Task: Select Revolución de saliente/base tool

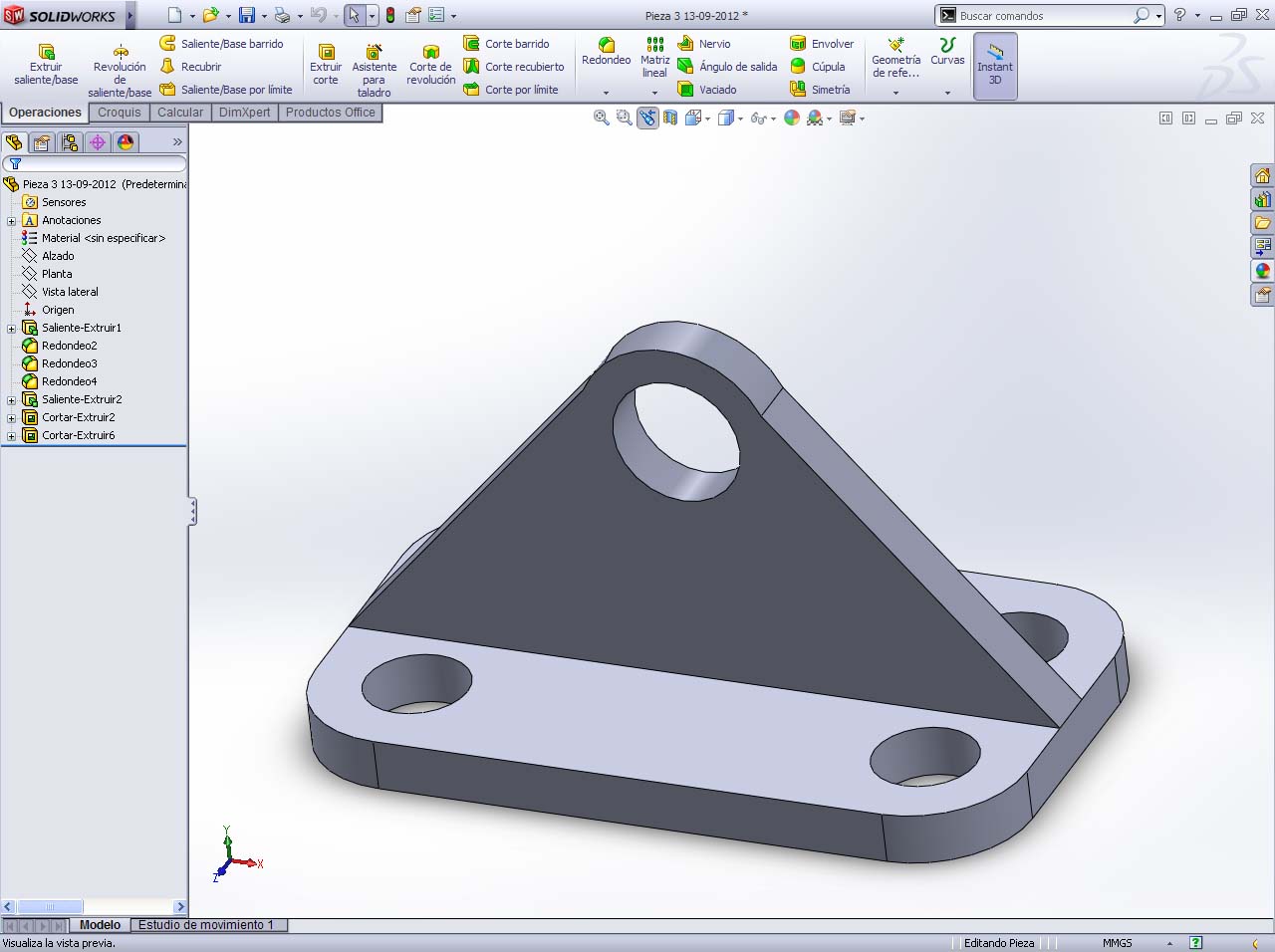Action: [x=120, y=71]
